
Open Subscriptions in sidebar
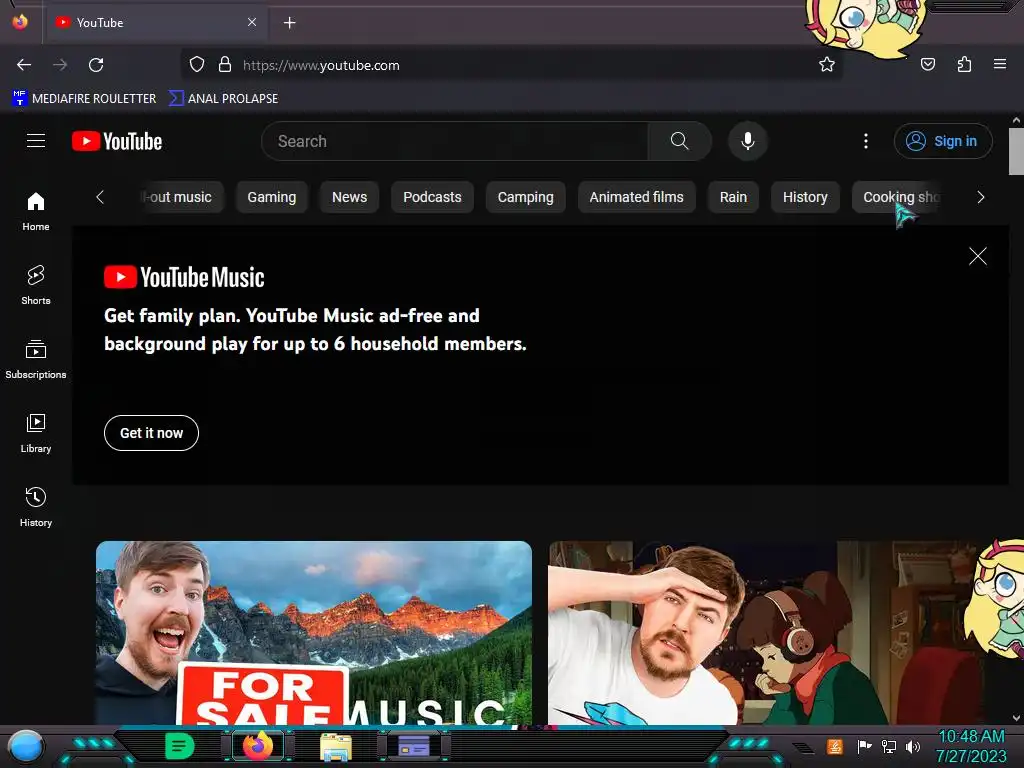tap(36, 359)
